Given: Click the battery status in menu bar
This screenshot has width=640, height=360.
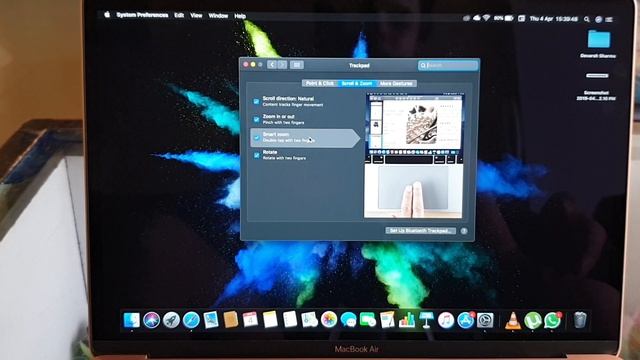Looking at the screenshot, I should click(504, 18).
